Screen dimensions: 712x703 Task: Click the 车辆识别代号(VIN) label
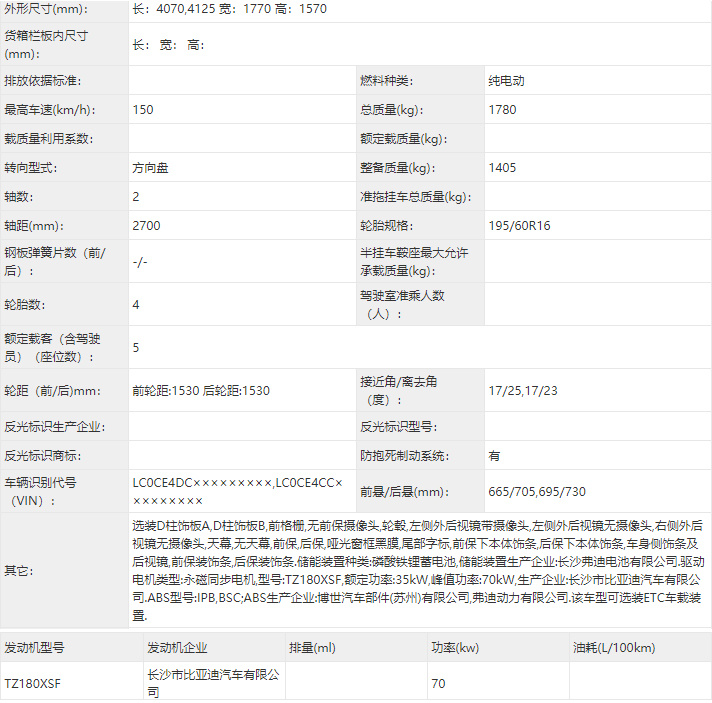pos(40,491)
